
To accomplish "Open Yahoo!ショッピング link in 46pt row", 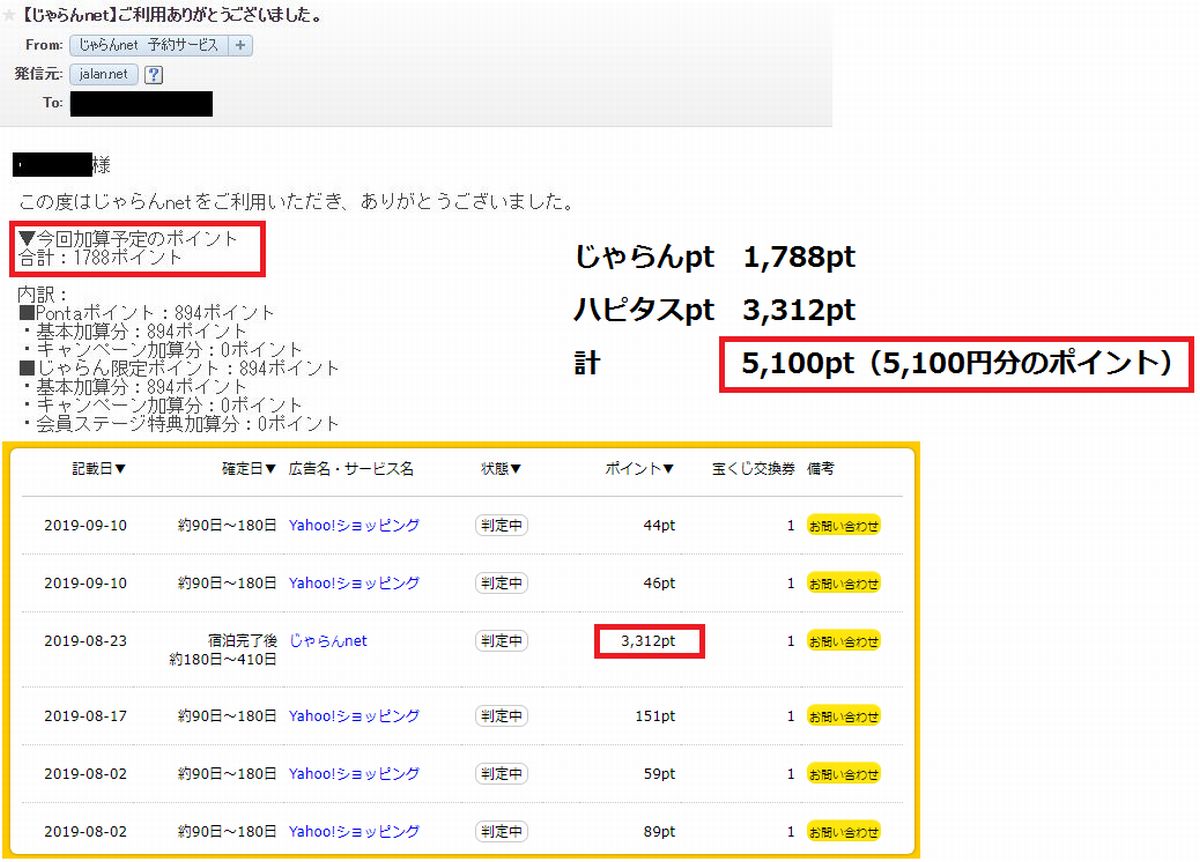I will tap(354, 582).
